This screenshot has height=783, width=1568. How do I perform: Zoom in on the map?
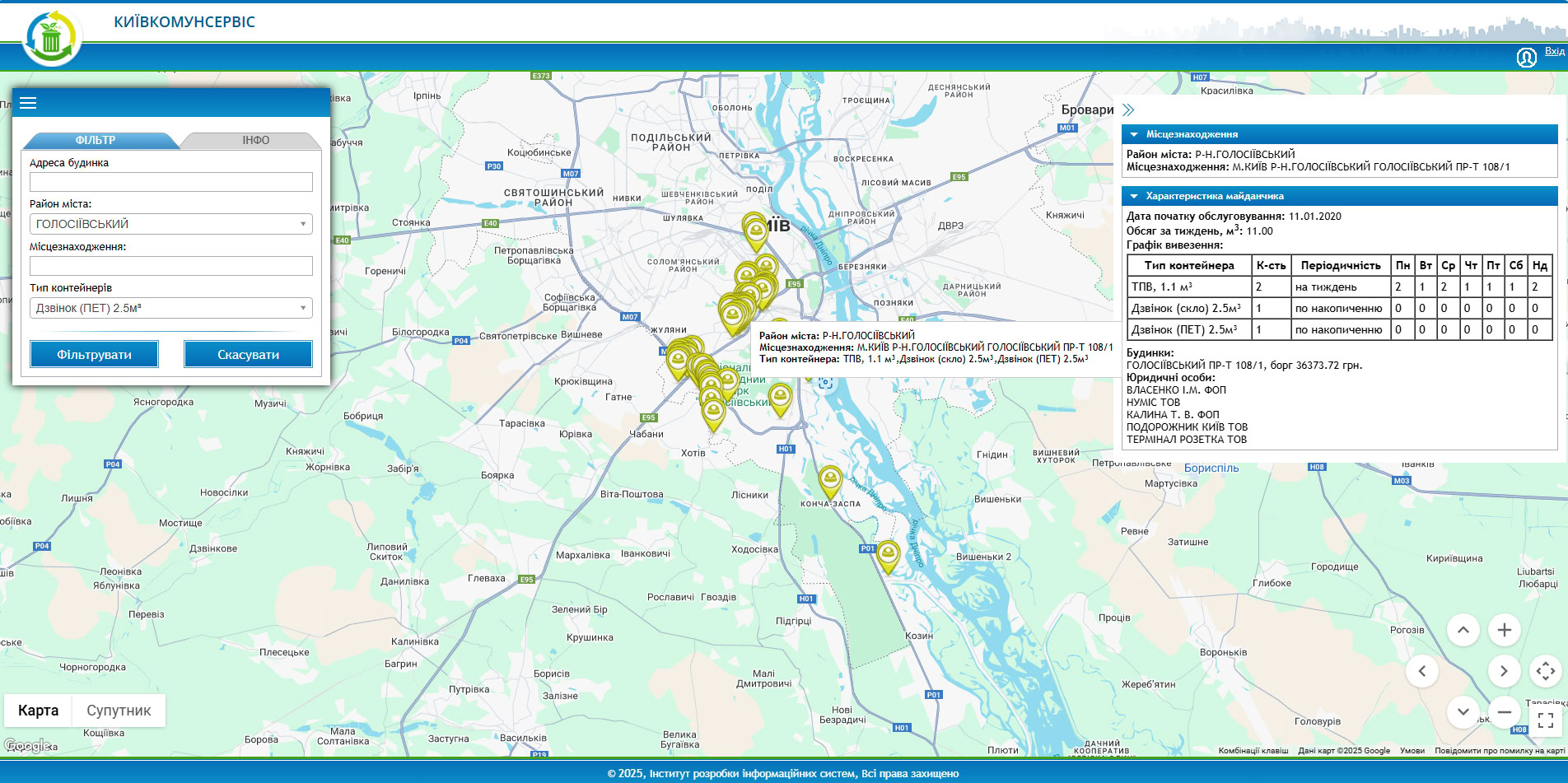pos(1504,630)
